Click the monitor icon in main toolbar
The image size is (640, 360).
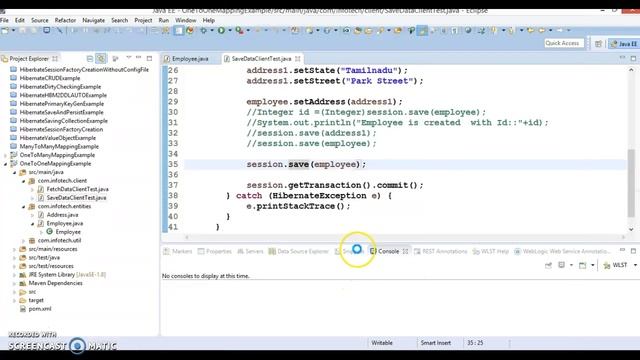47,30
